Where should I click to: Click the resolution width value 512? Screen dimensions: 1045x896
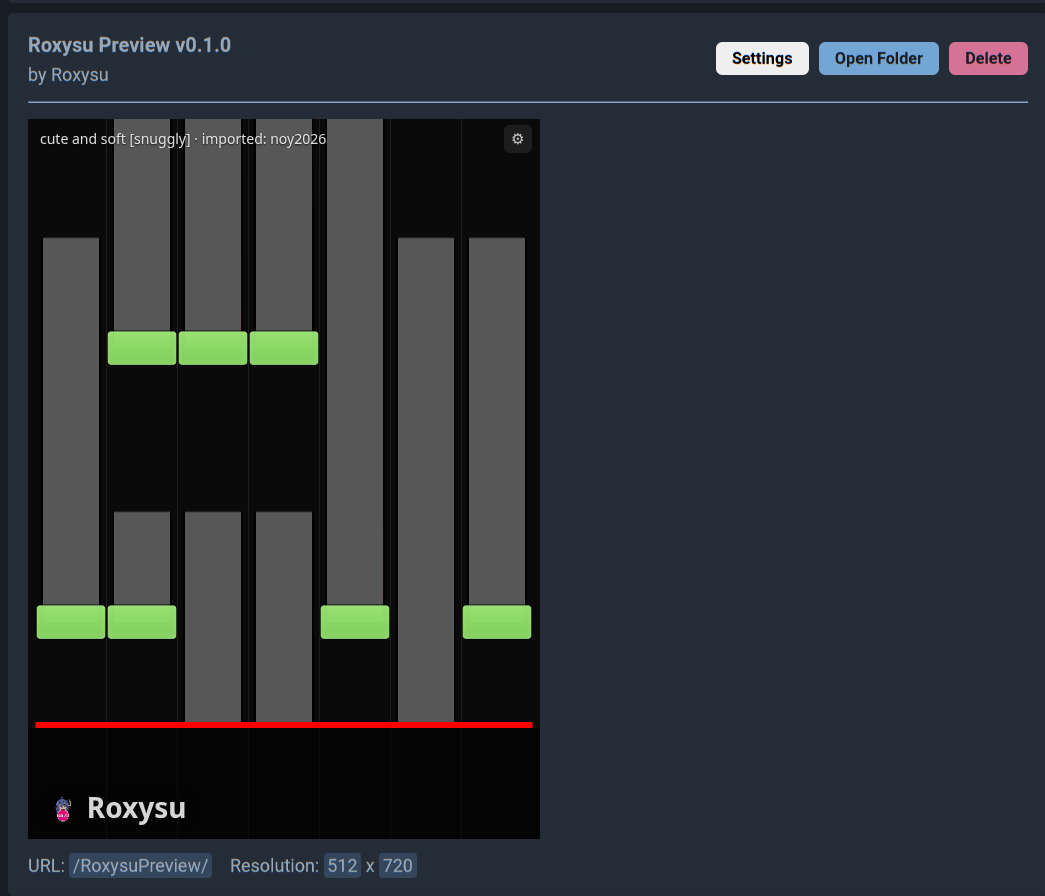click(x=343, y=865)
